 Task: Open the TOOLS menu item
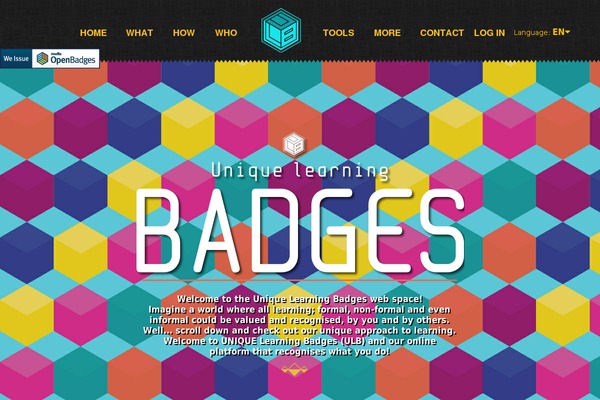click(339, 33)
